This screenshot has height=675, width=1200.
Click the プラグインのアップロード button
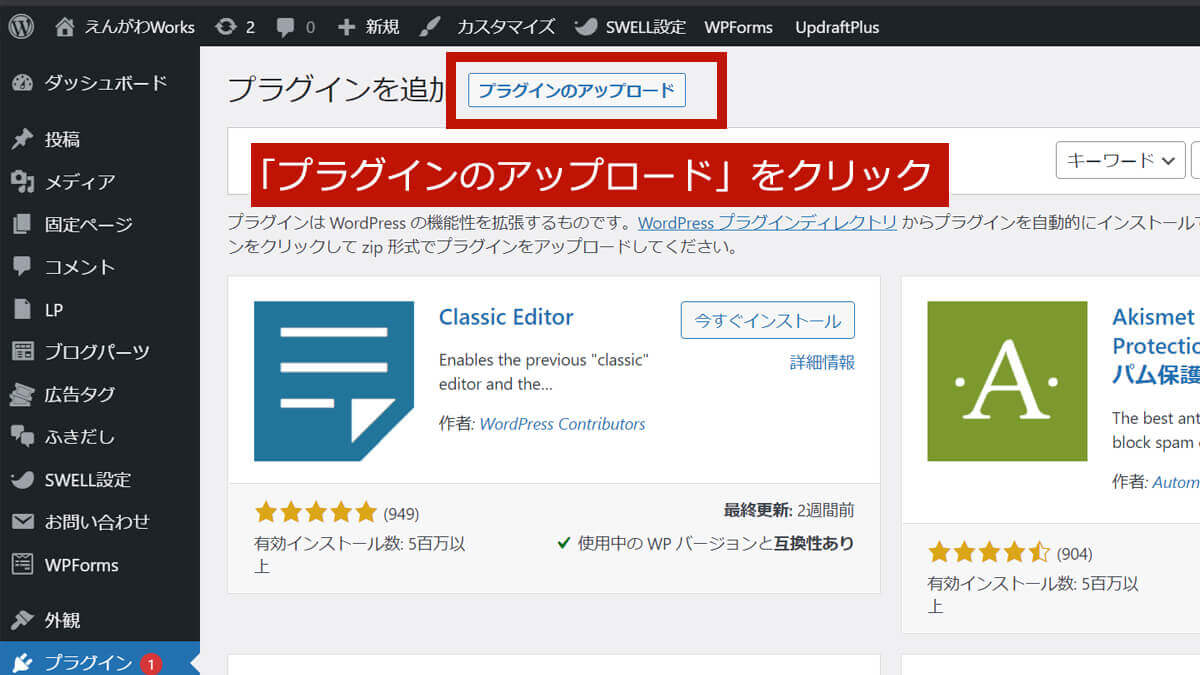[577, 90]
